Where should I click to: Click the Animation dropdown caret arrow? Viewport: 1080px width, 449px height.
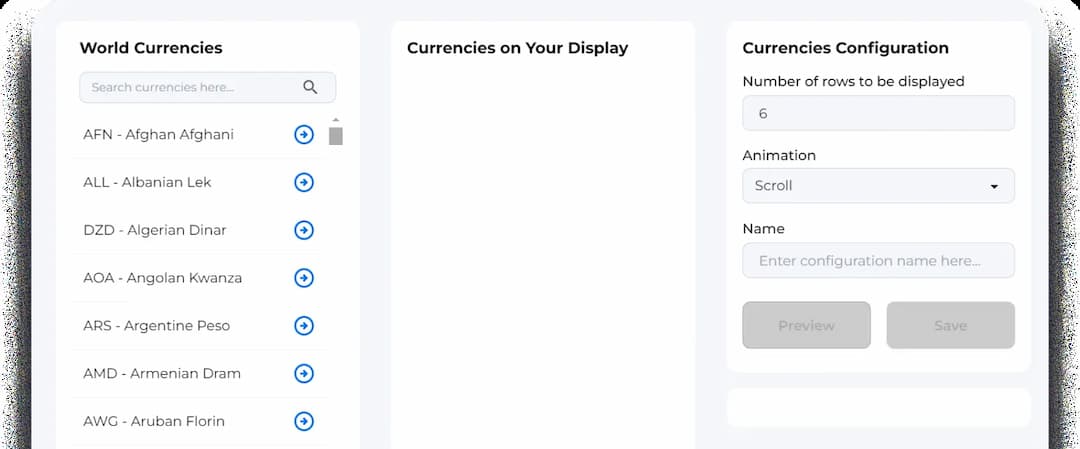(994, 187)
